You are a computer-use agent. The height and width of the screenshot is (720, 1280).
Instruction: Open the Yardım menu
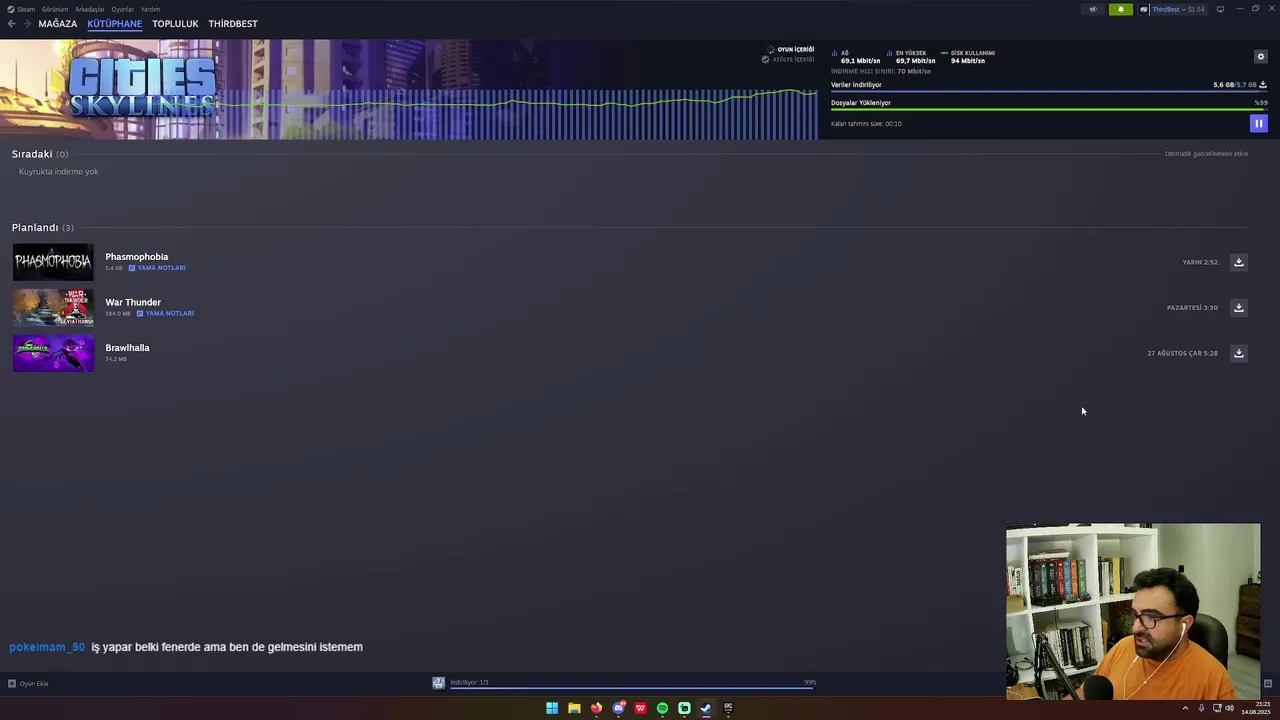coord(150,9)
